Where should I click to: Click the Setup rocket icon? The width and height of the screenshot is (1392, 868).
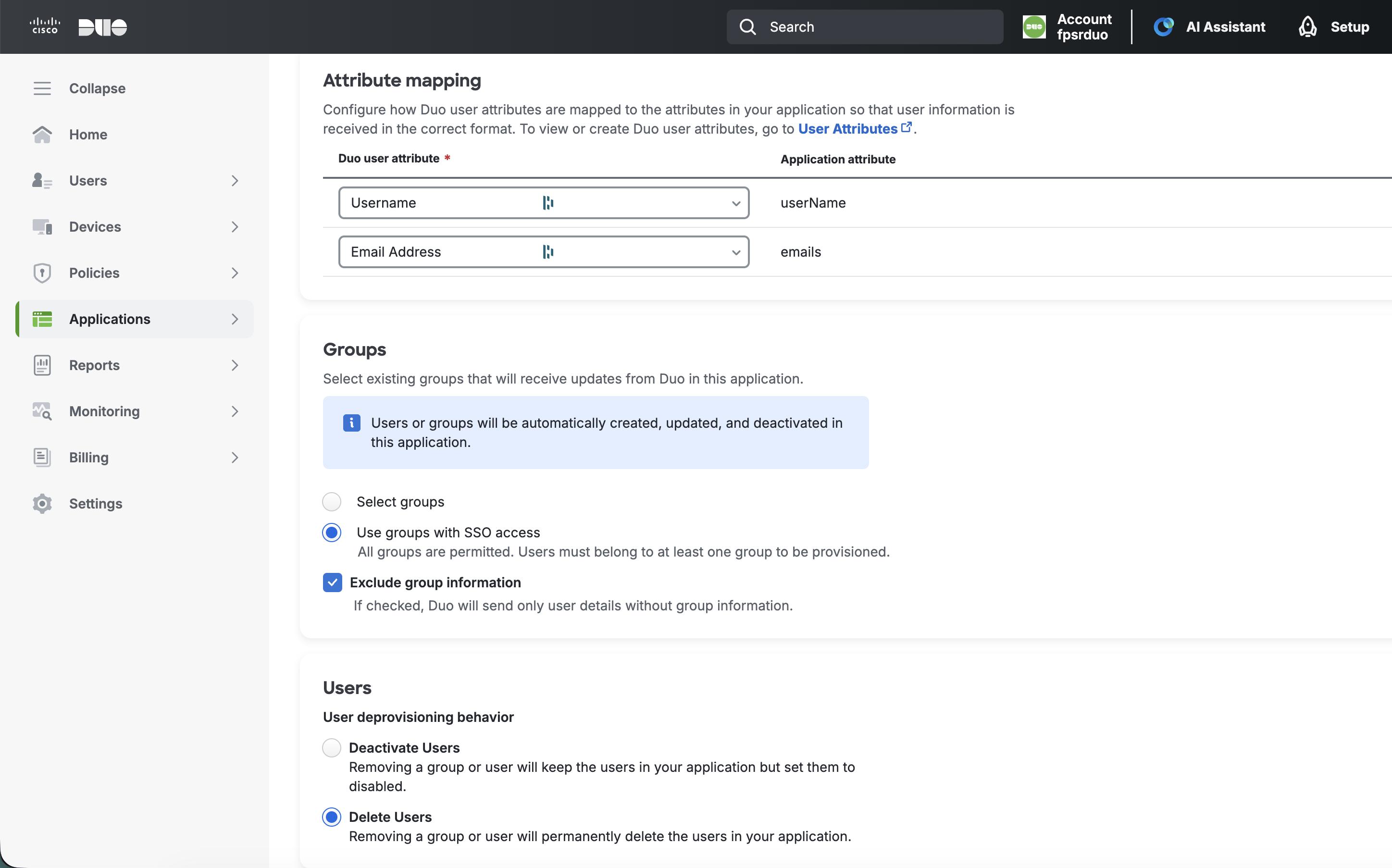tap(1307, 27)
